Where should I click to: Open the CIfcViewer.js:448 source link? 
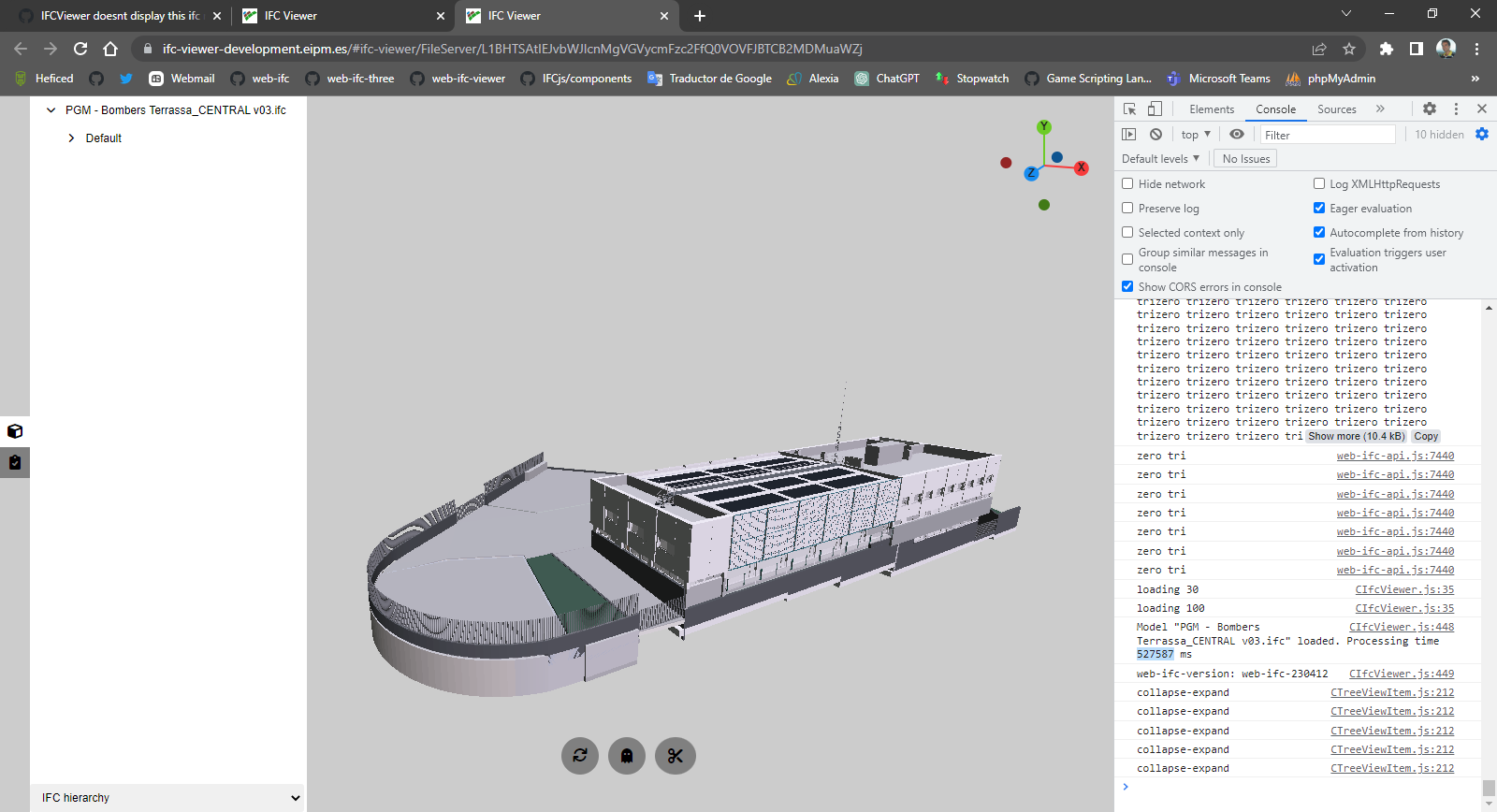[1401, 628]
